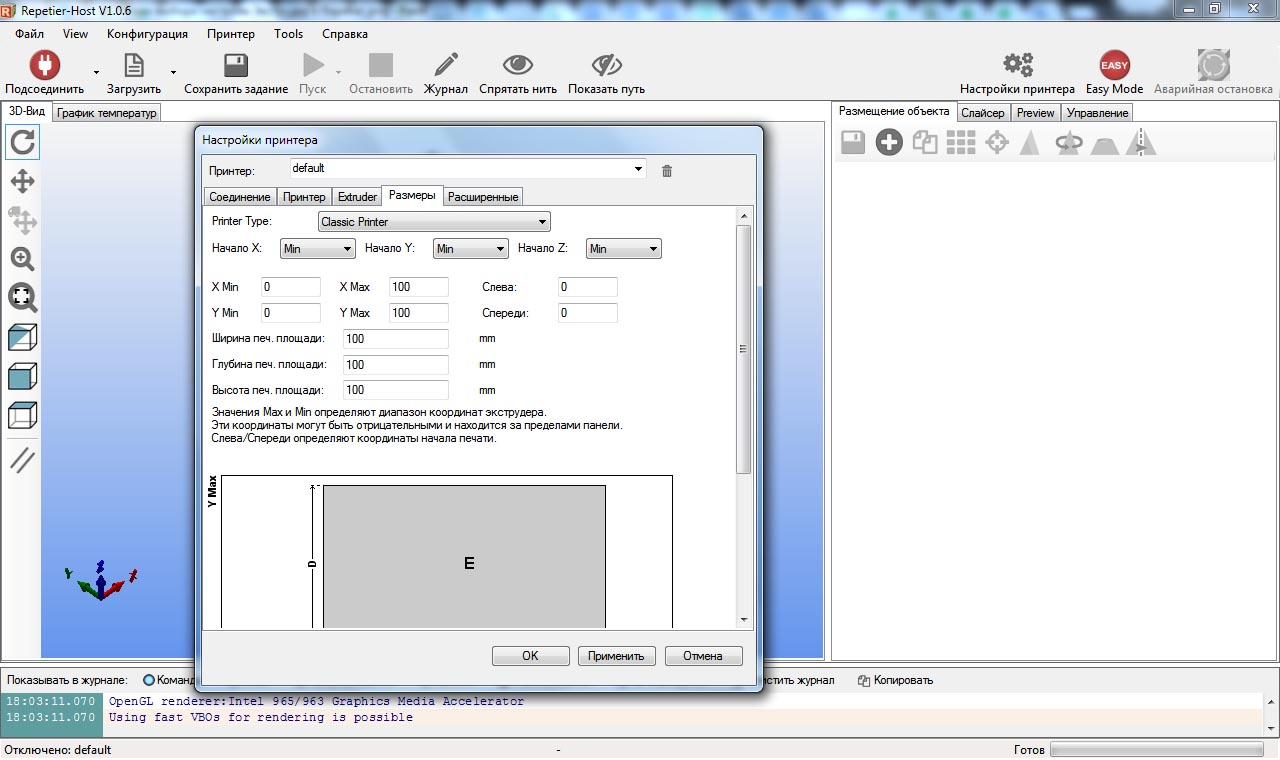This screenshot has width=1280, height=760.
Task: Click the Подсоединить connect plug icon
Action: click(x=44, y=65)
